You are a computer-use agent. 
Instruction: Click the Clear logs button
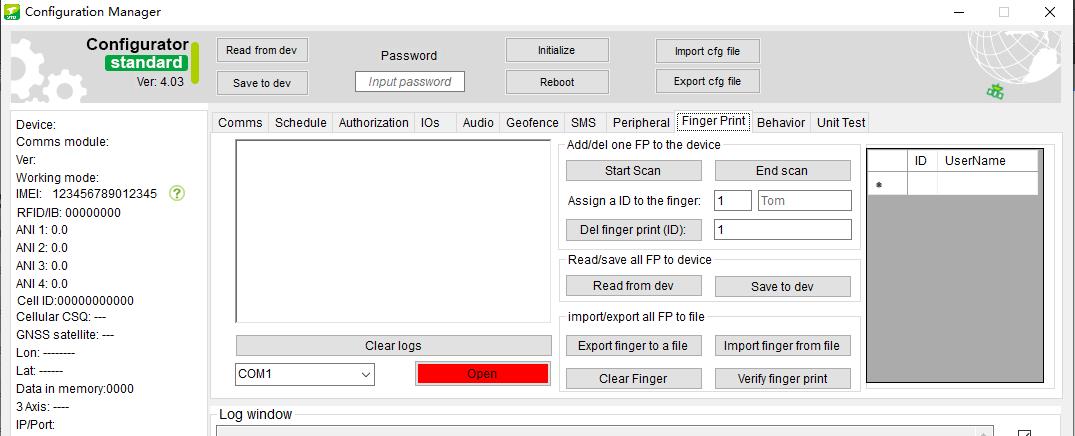click(394, 346)
